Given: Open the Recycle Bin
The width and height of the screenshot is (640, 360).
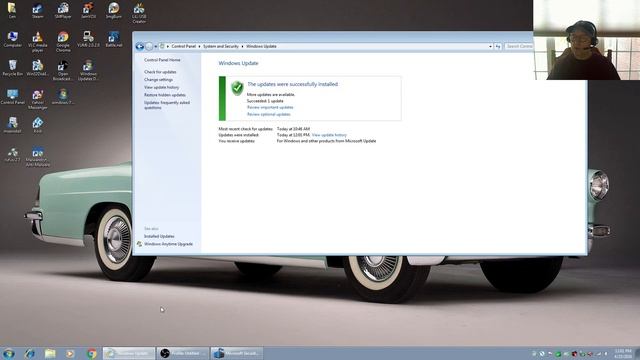Looking at the screenshot, I should point(12,68).
